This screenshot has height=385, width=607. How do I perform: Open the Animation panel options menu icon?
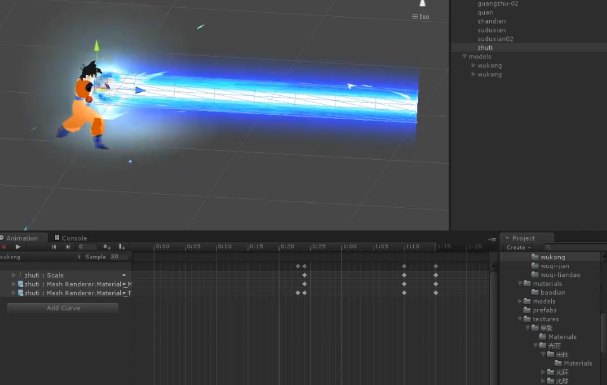pyautogui.click(x=492, y=240)
